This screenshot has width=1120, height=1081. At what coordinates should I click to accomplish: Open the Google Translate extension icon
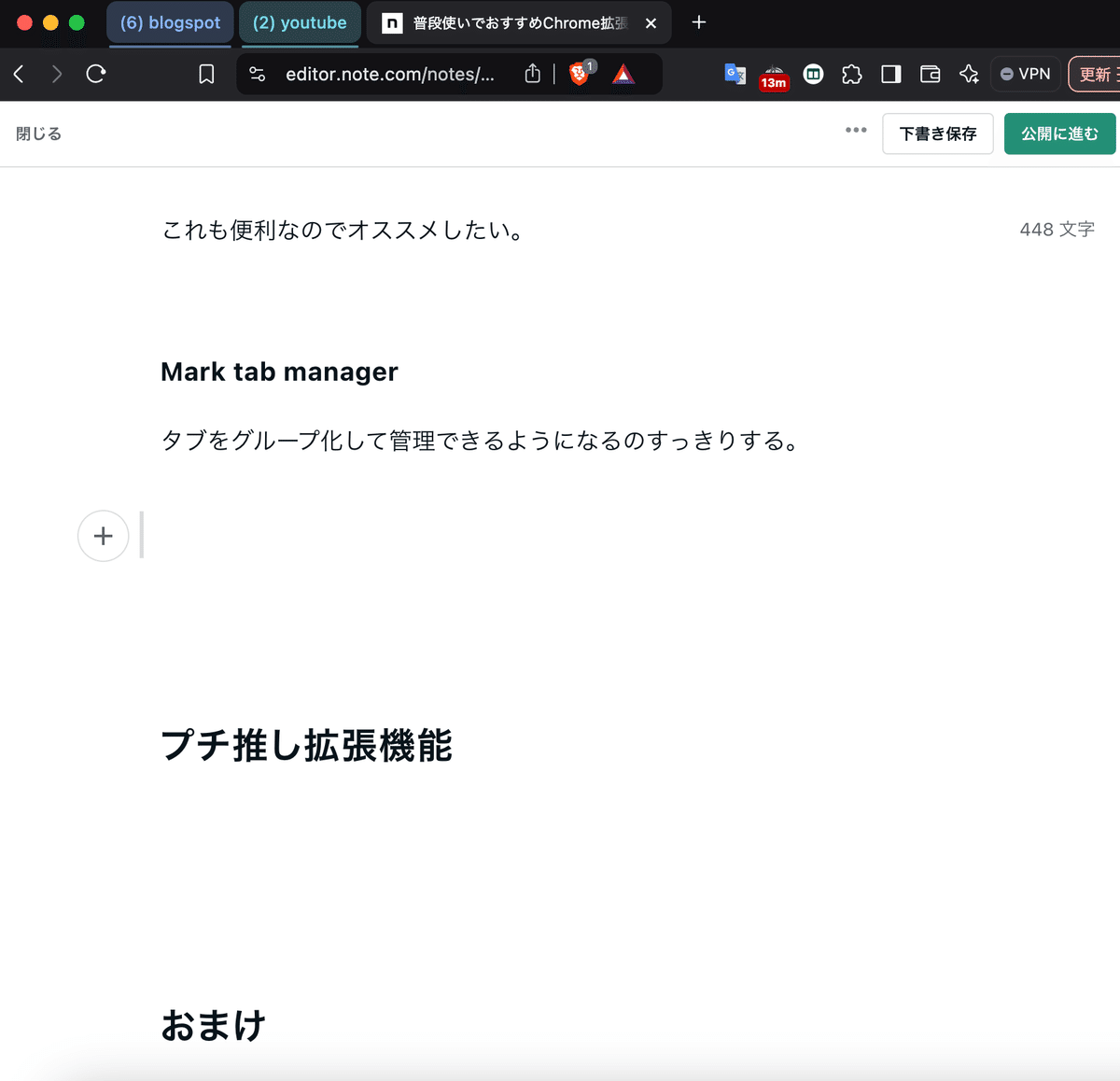point(735,74)
